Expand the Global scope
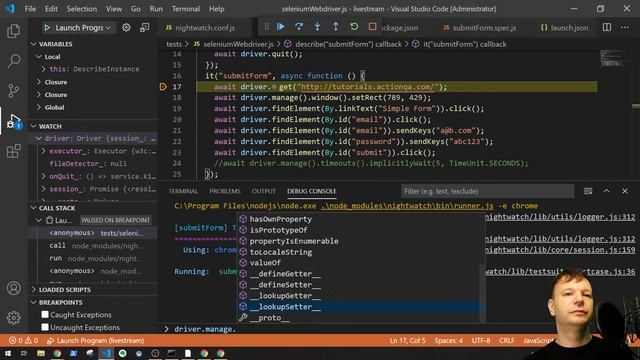Screen dimensions: 640x360 (39, 107)
